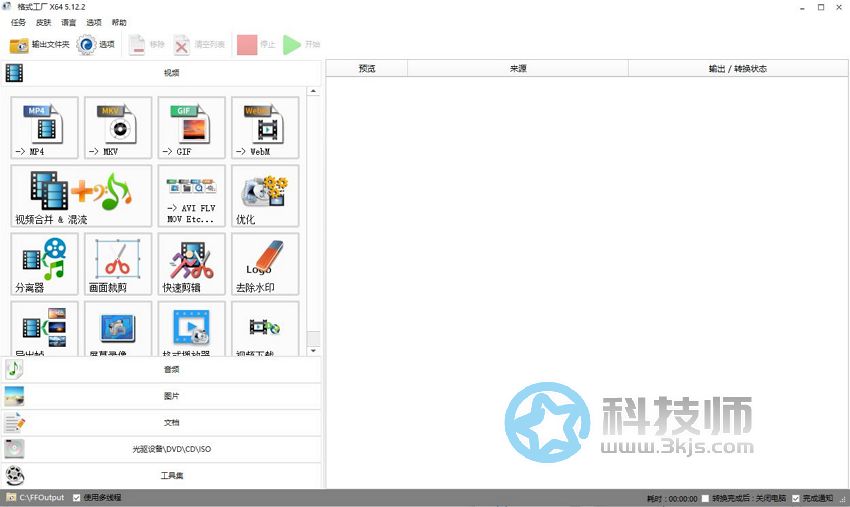Click the video panel scroll-up arrow
The image size is (850, 507).
point(313,91)
